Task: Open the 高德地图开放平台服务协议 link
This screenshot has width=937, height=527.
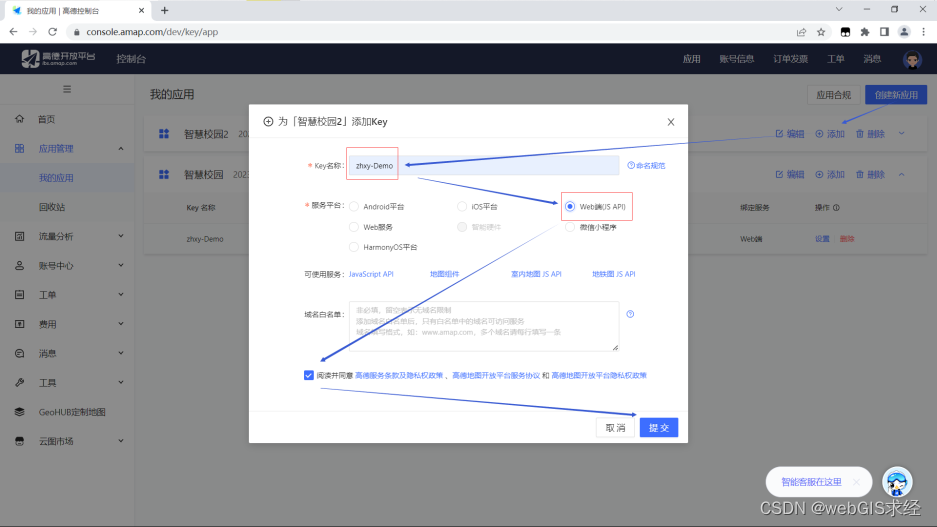Action: (x=496, y=376)
